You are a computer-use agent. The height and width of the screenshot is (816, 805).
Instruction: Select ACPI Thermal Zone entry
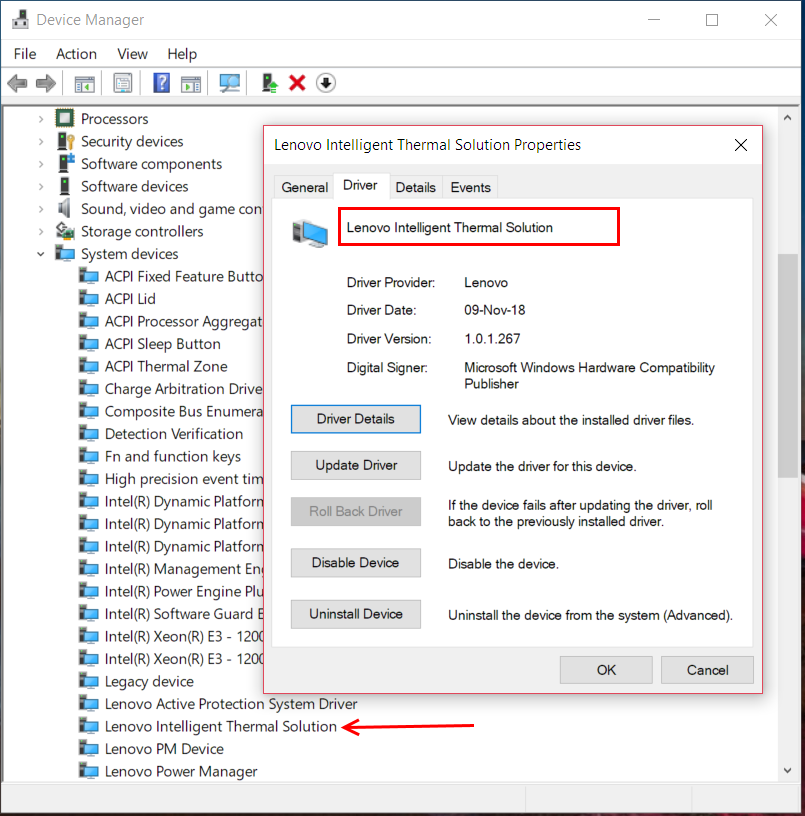point(166,366)
